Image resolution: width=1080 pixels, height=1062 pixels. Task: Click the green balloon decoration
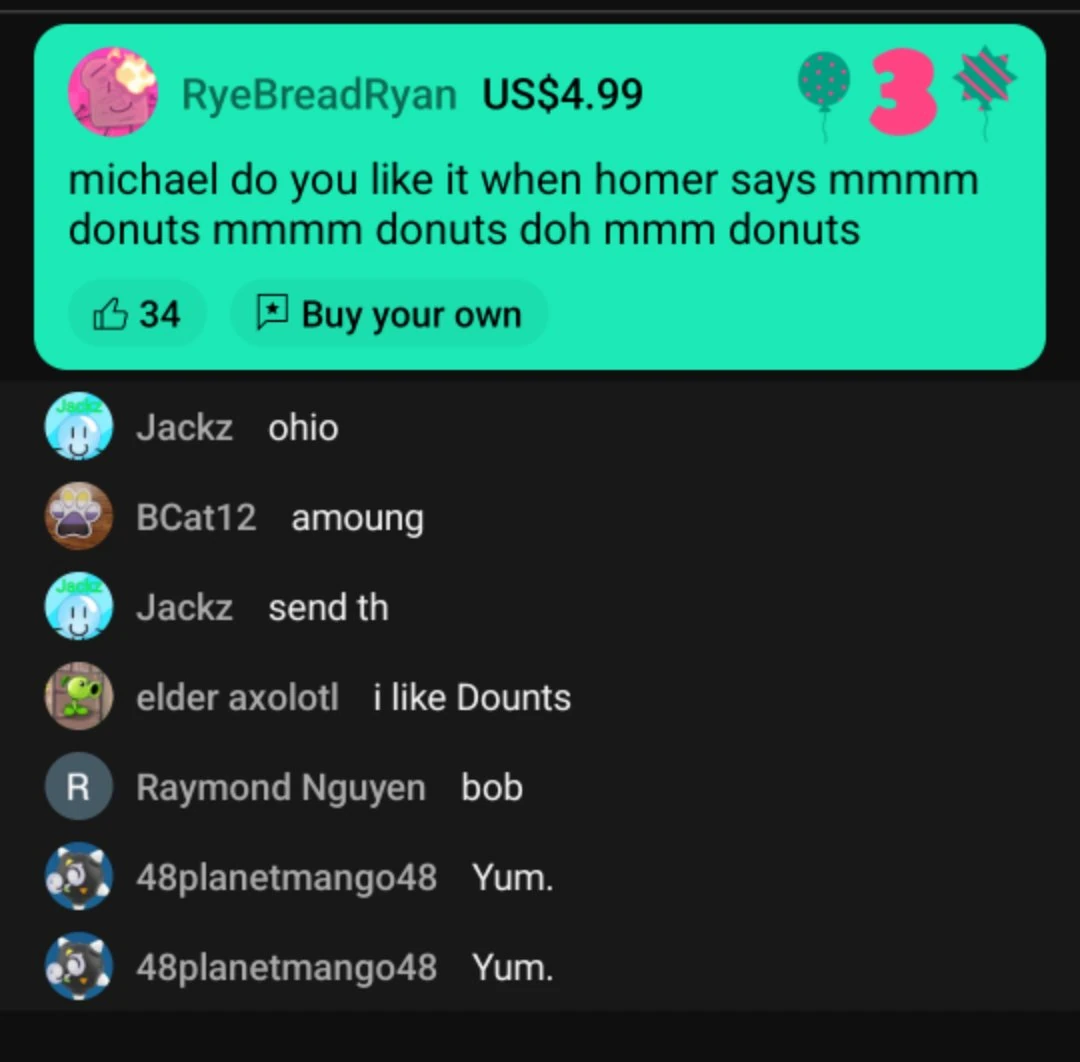click(824, 93)
